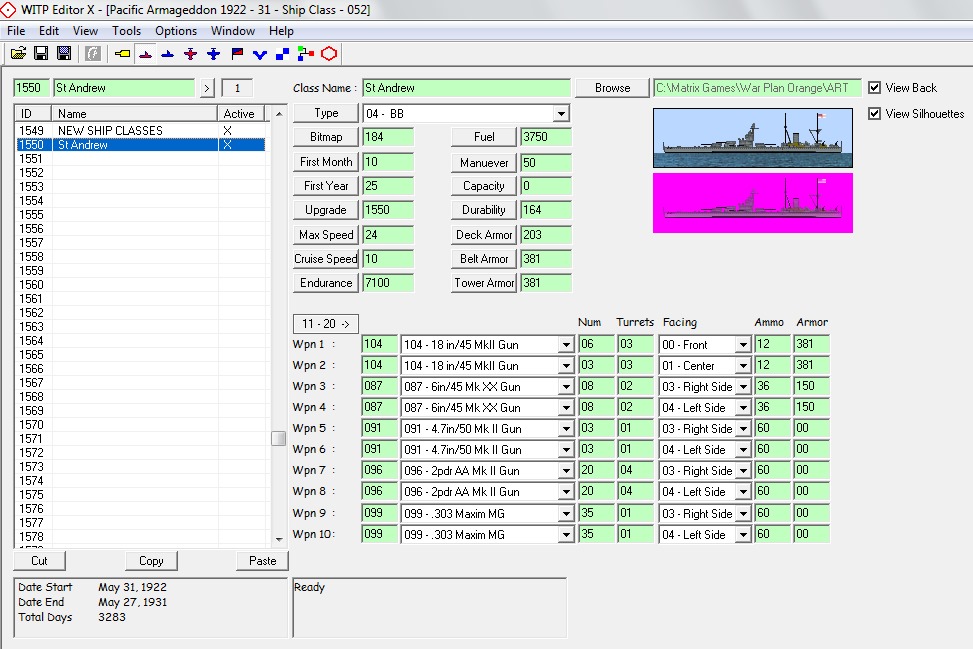Screen dimensions: 973x649
Task: Open the red ship class editor icon
Action: 145,54
